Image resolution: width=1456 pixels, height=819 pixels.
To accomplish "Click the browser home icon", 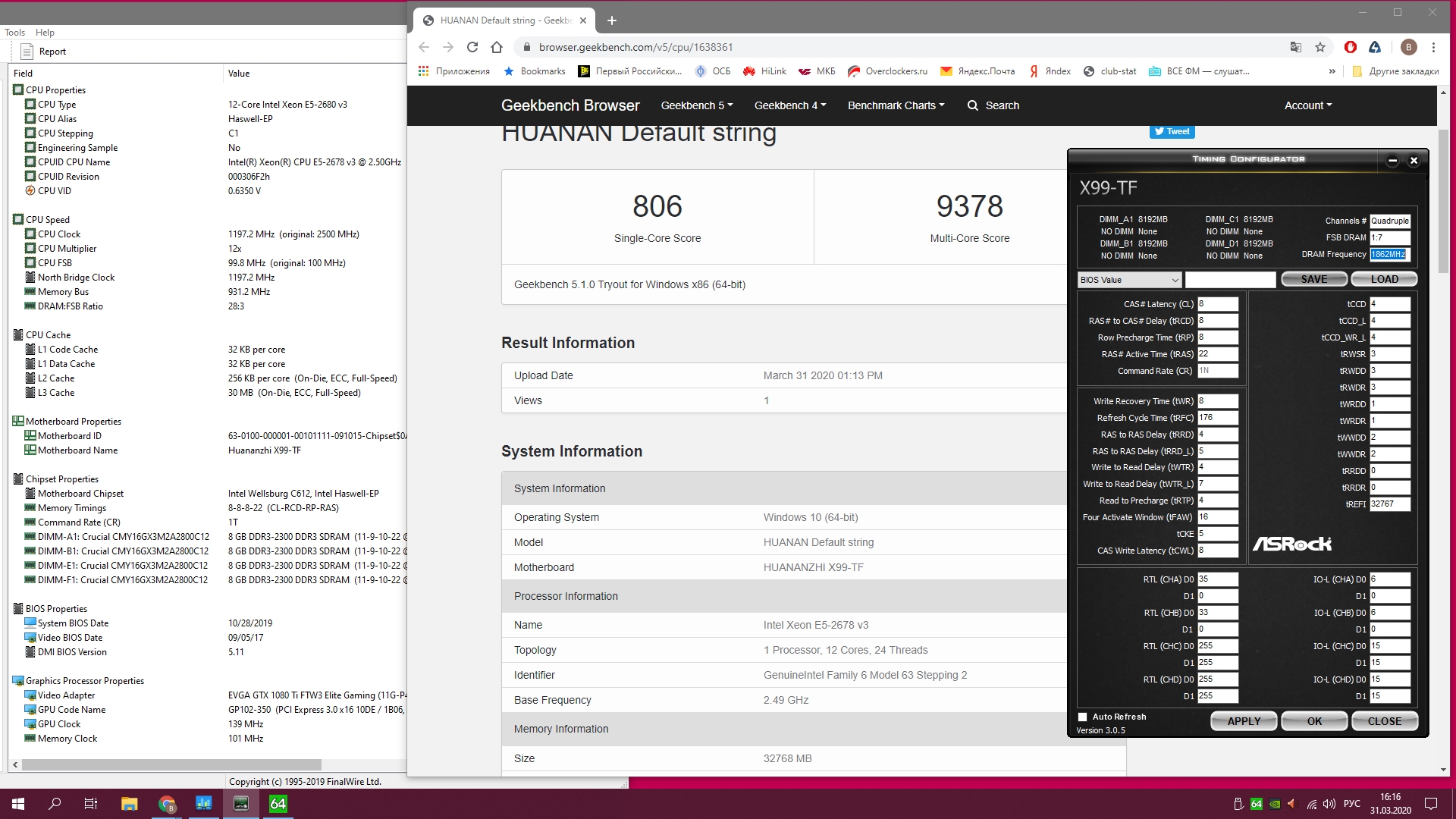I will click(497, 47).
